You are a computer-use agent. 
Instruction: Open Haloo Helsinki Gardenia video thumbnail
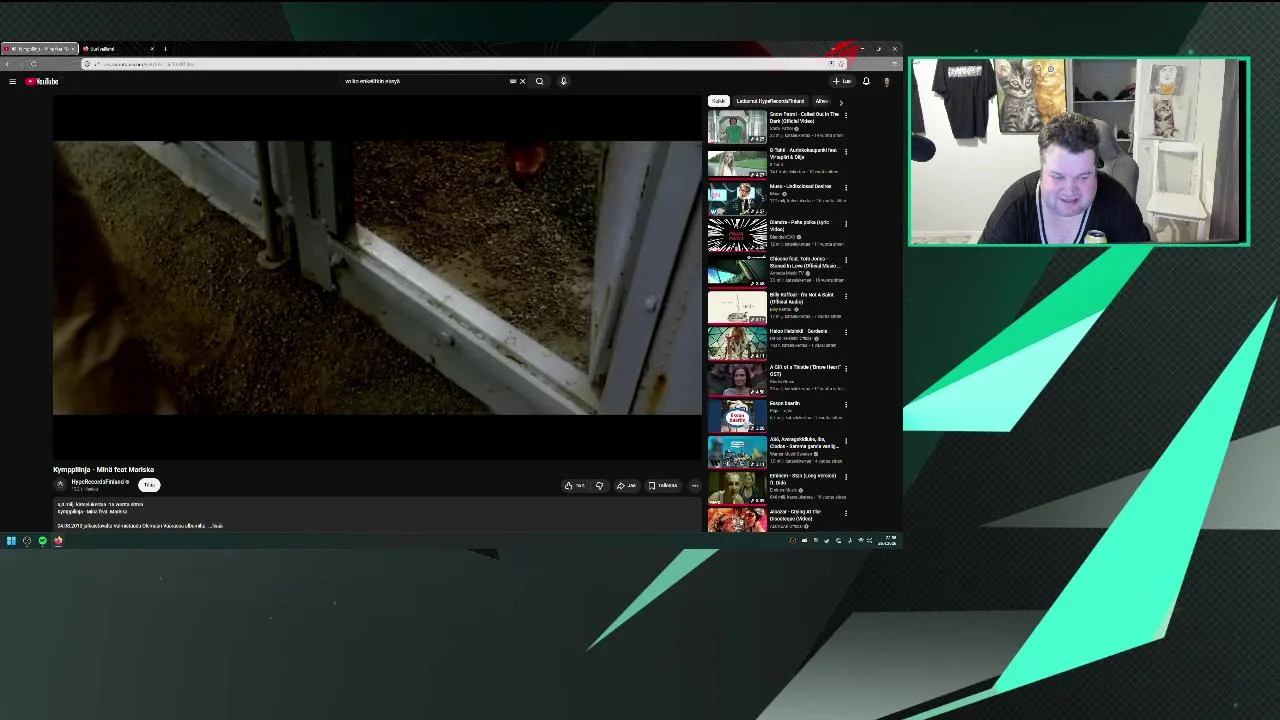pos(737,343)
